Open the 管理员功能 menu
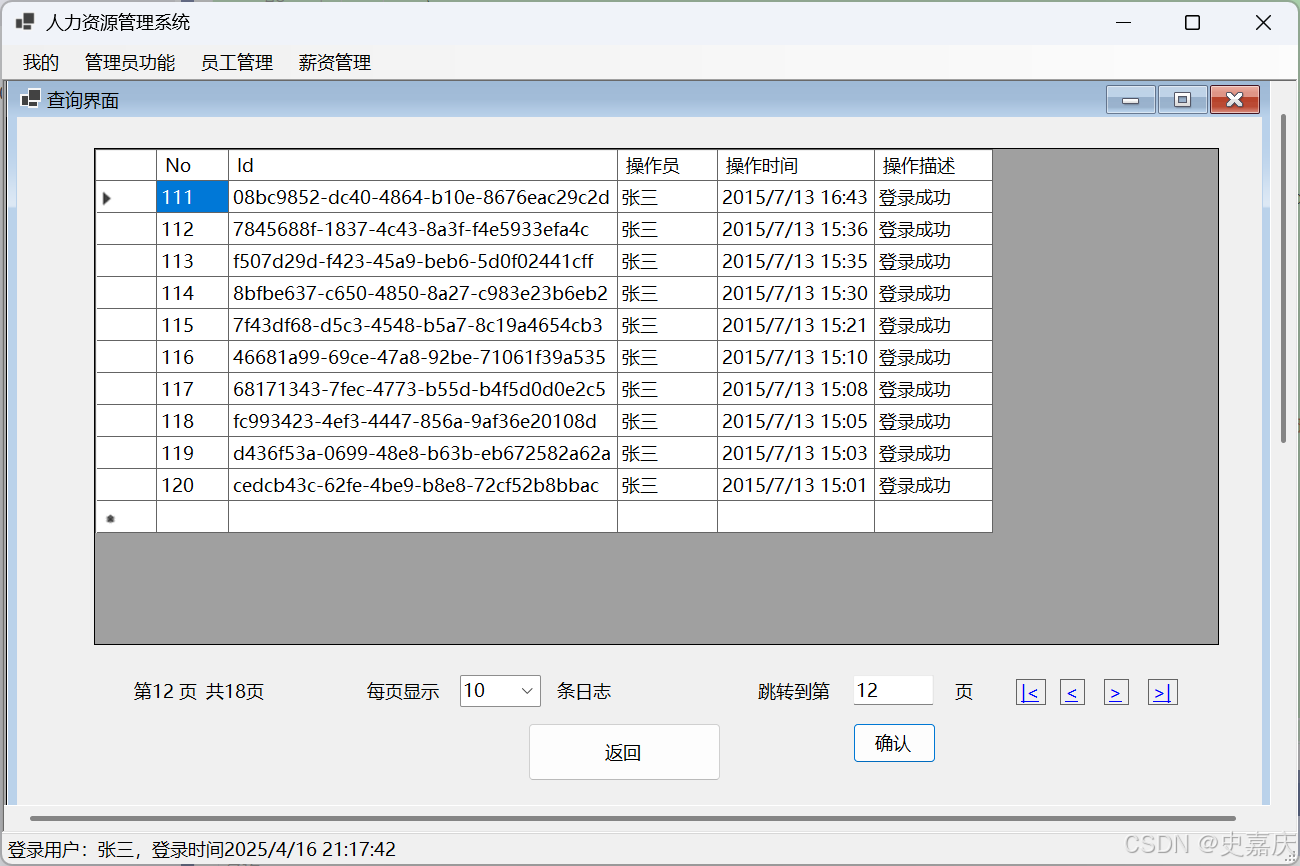Image resolution: width=1300 pixels, height=866 pixels. [x=130, y=63]
